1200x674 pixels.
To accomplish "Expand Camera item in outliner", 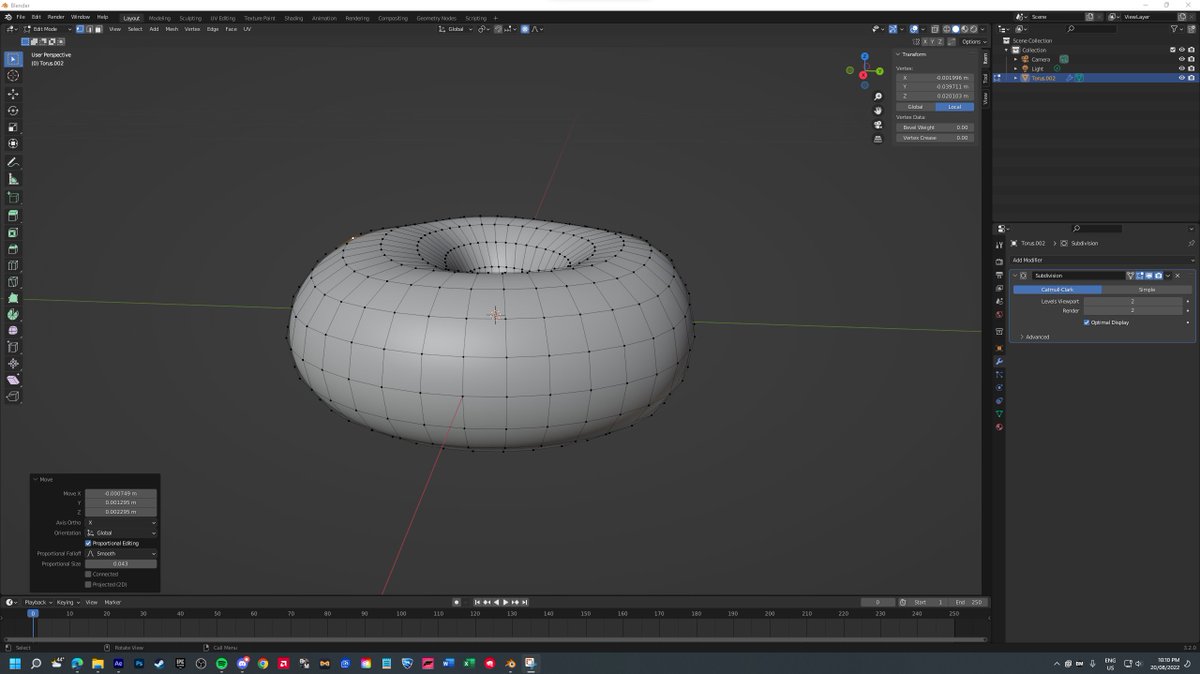I will [1016, 59].
